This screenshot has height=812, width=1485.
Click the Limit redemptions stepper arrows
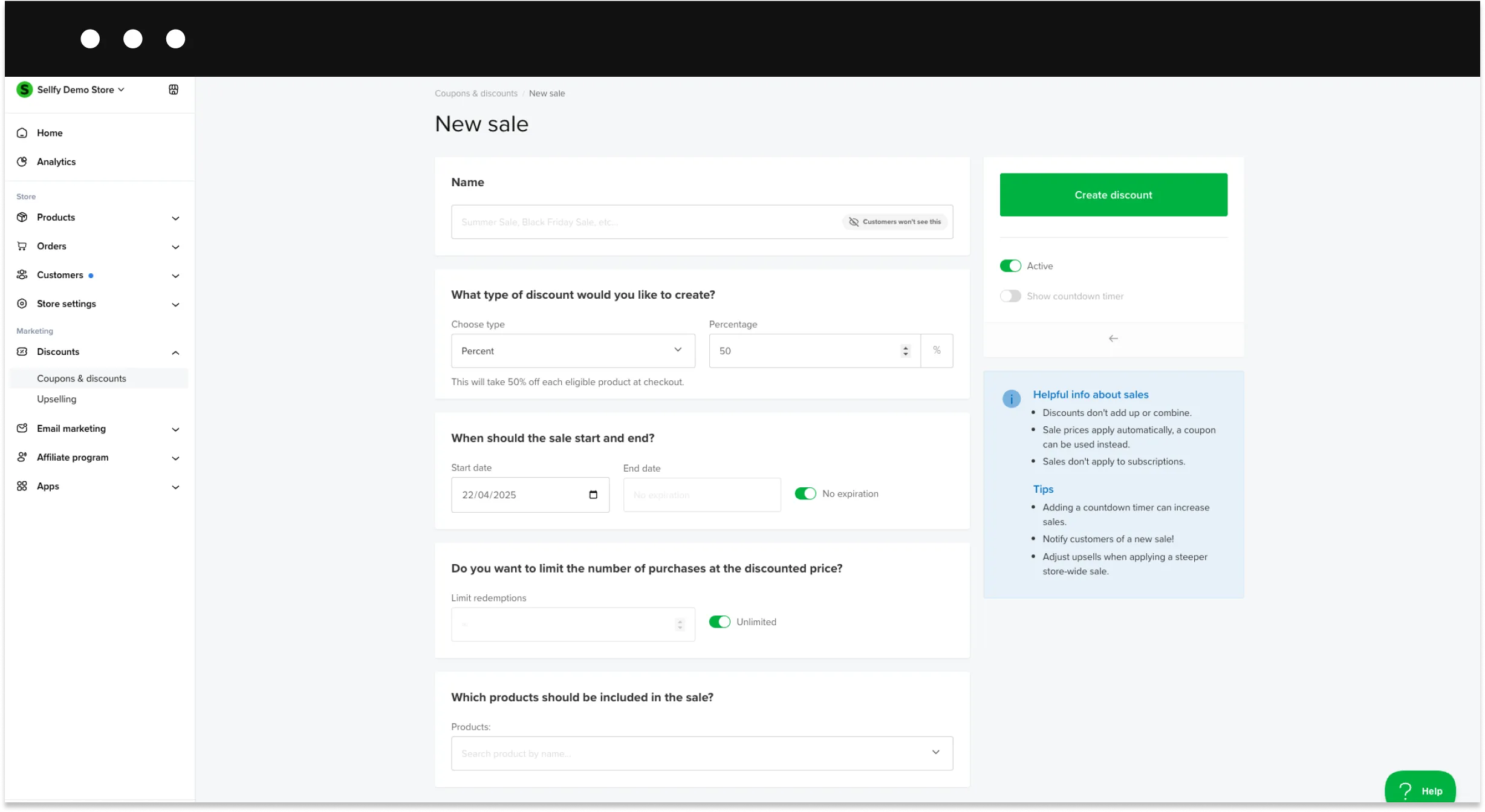coord(680,625)
